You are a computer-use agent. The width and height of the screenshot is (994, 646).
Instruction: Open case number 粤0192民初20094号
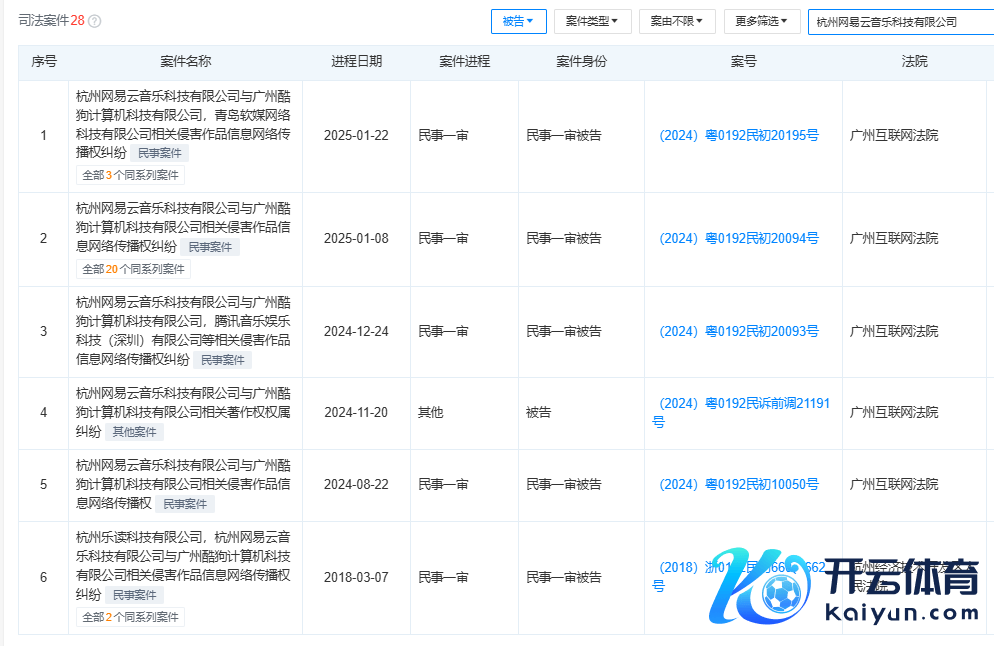(739, 238)
